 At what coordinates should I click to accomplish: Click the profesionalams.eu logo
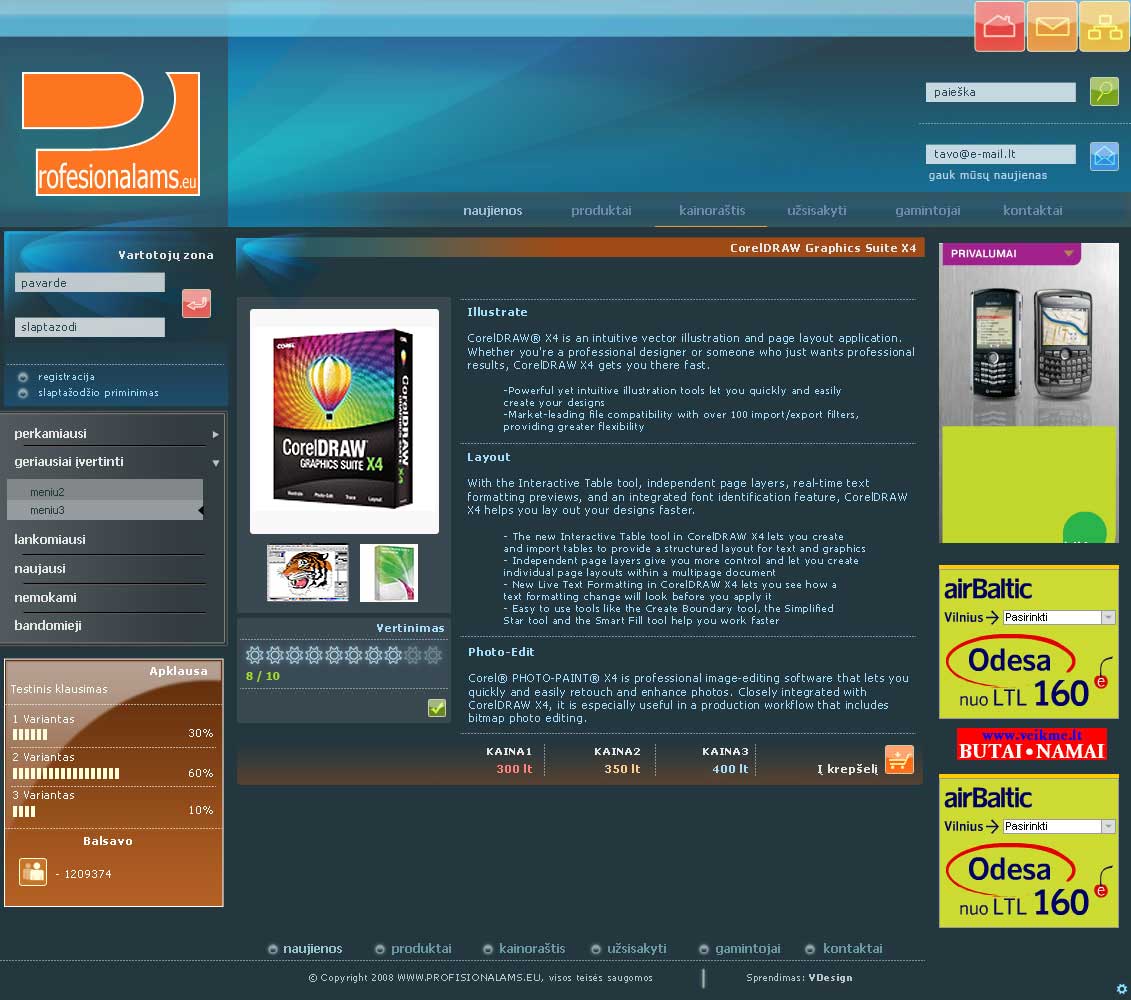tap(111, 133)
